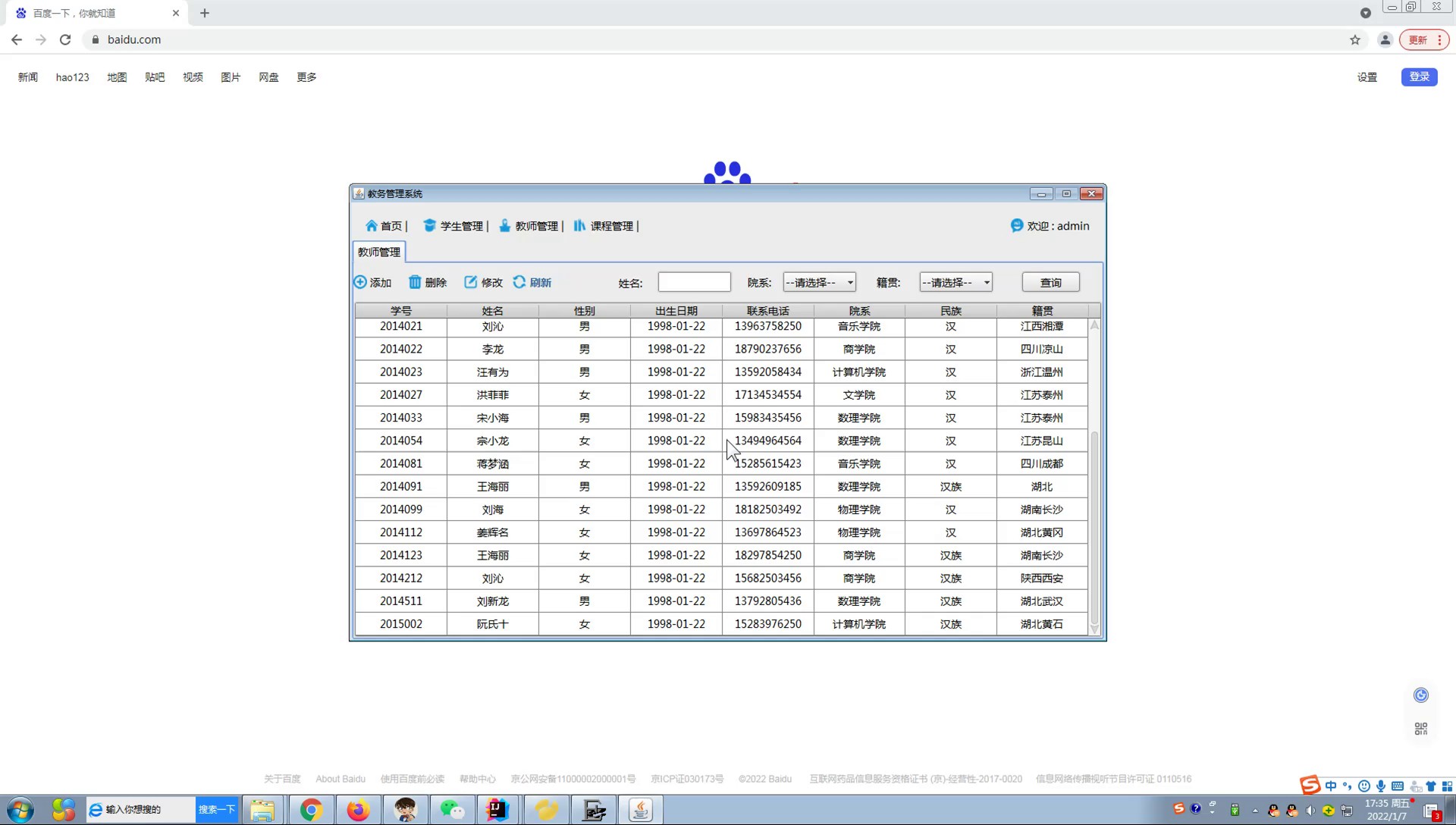The width and height of the screenshot is (1456, 825).
Task: Open the 网盘 link on Baidu
Action: click(268, 77)
